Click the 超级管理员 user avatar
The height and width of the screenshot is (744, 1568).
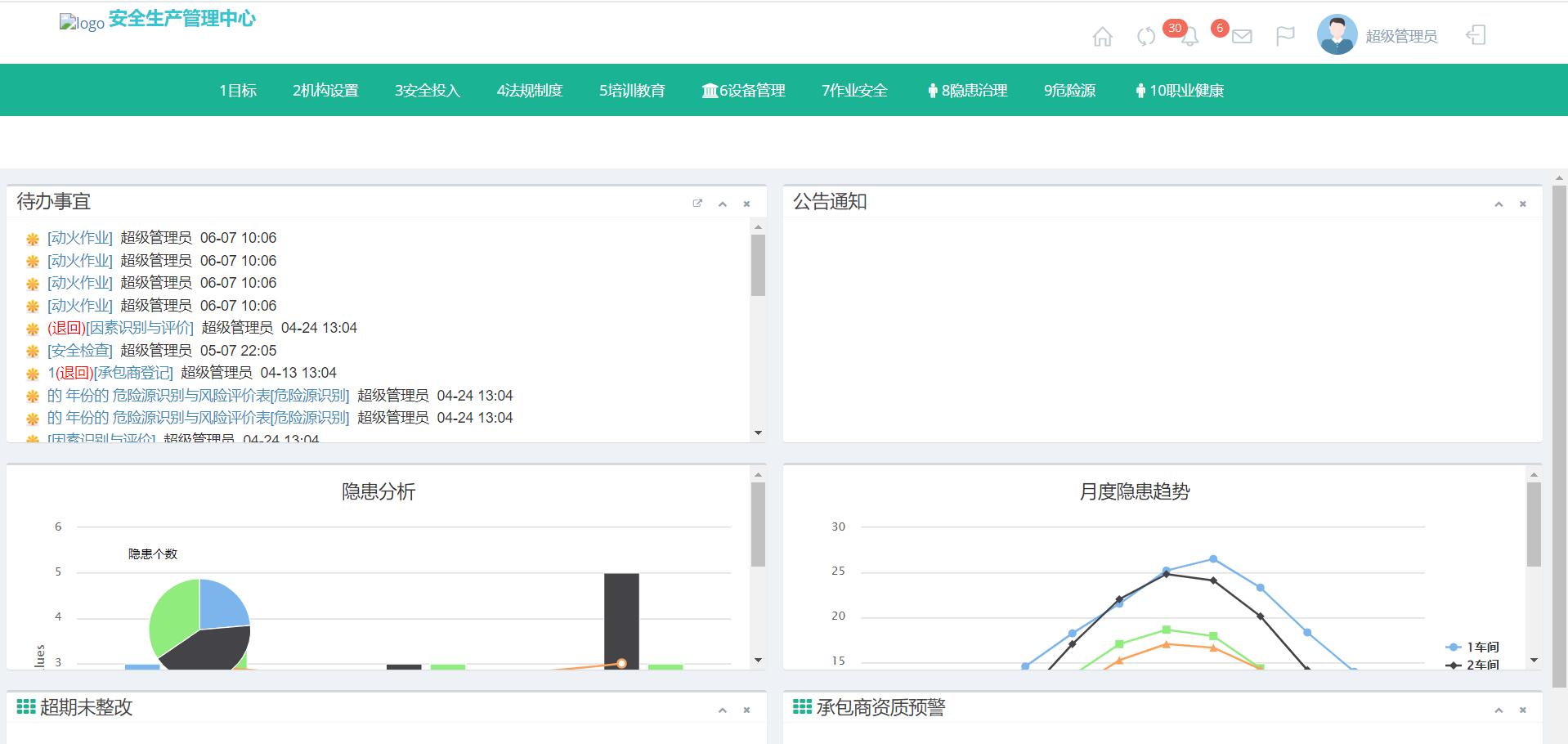coord(1337,35)
